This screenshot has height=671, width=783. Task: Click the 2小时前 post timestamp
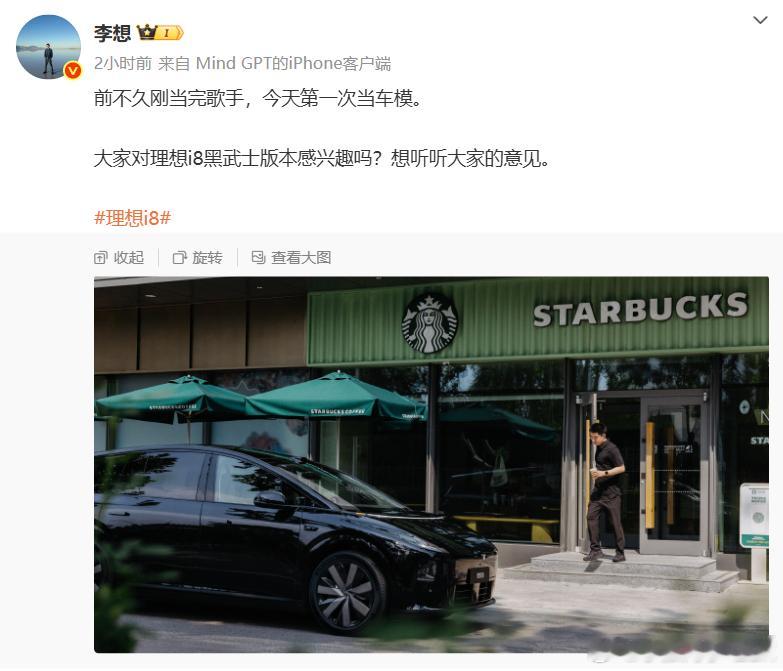[123, 63]
